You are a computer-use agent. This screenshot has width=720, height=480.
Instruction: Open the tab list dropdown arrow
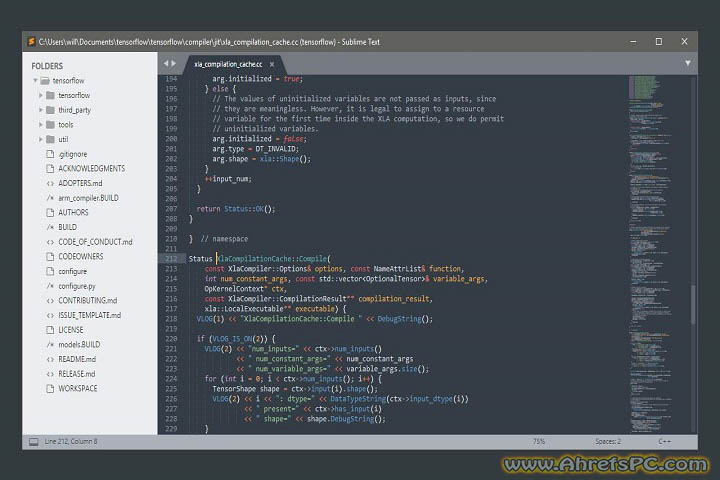pos(687,63)
